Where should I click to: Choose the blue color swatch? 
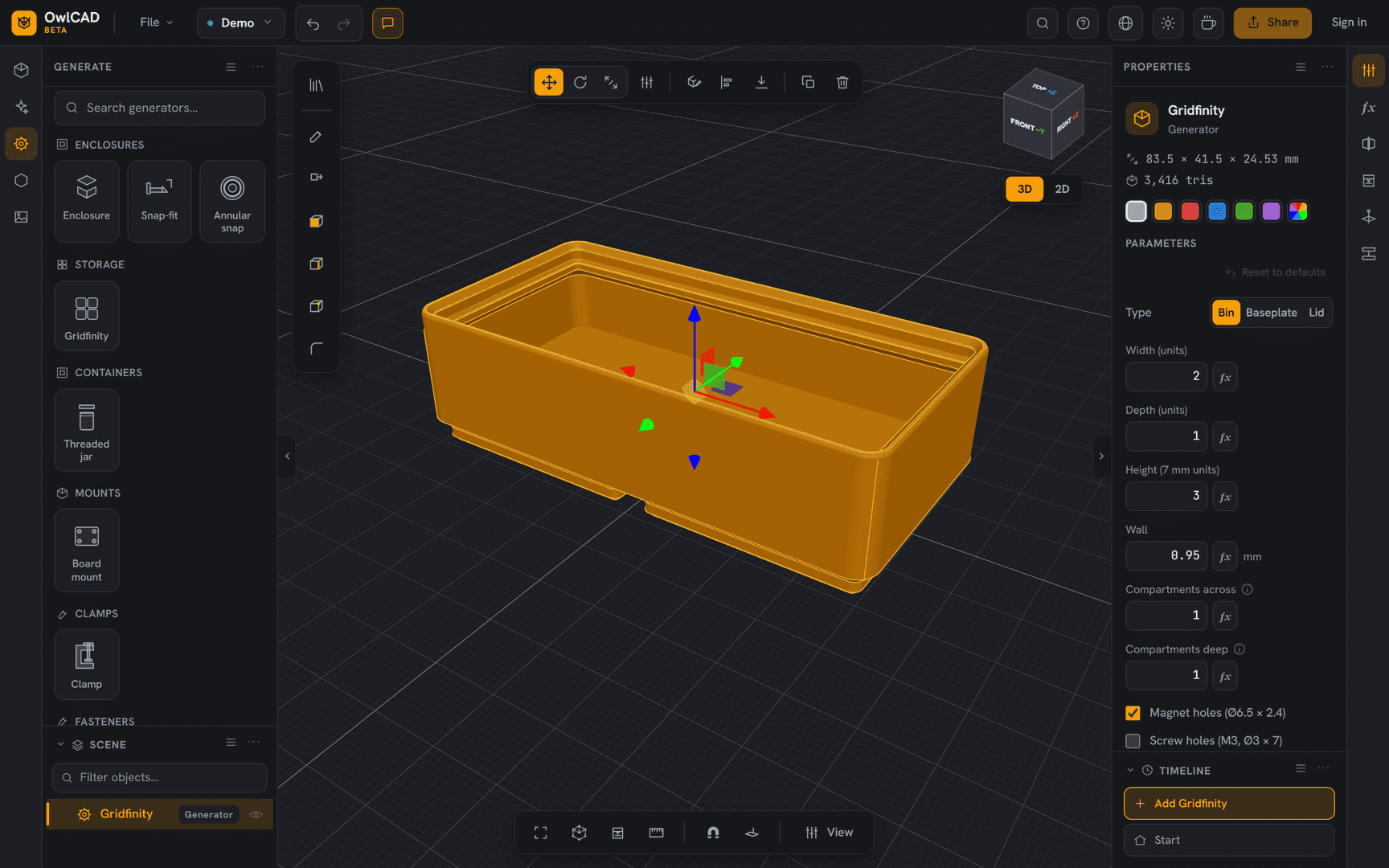(x=1217, y=211)
